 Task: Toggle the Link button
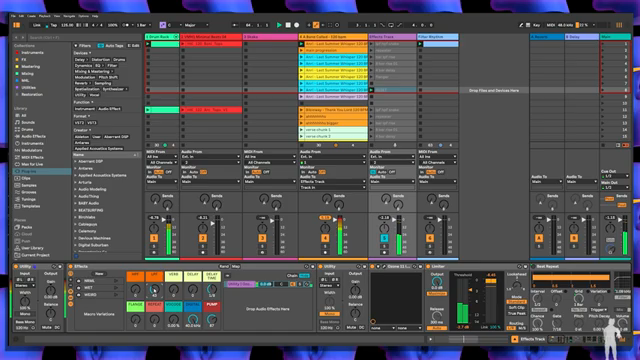pos(37,25)
